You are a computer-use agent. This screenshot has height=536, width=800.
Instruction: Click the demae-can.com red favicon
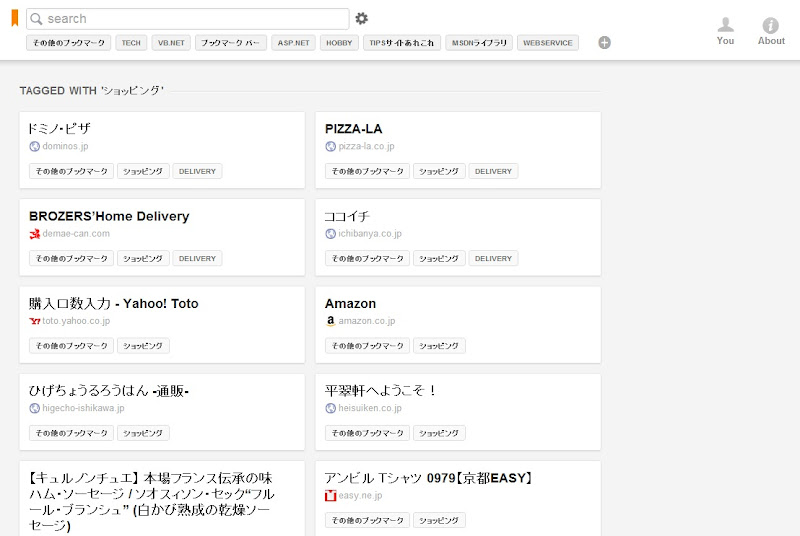34,234
